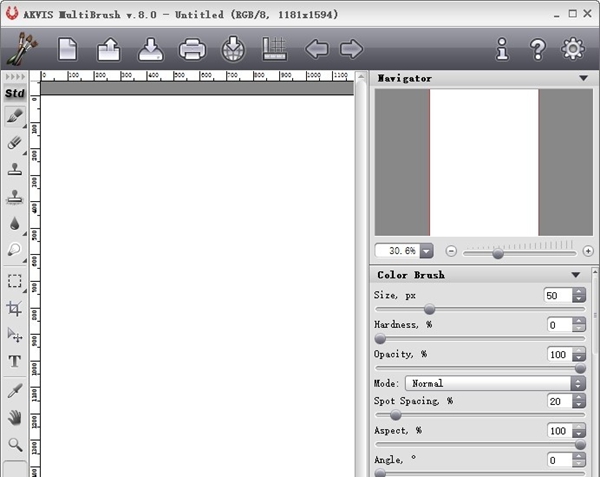The width and height of the screenshot is (600, 477).
Task: Open the zoom percentage dropdown
Action: point(426,251)
